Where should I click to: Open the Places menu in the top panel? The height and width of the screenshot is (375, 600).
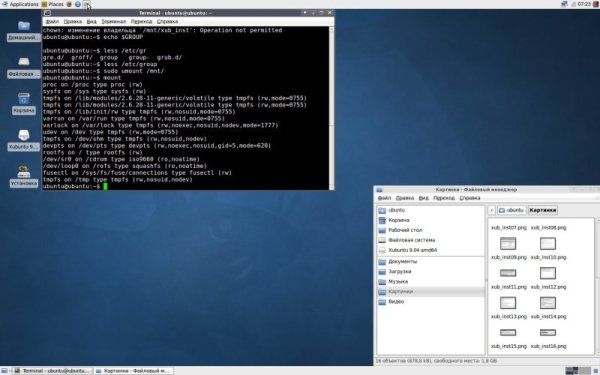click(52, 4)
